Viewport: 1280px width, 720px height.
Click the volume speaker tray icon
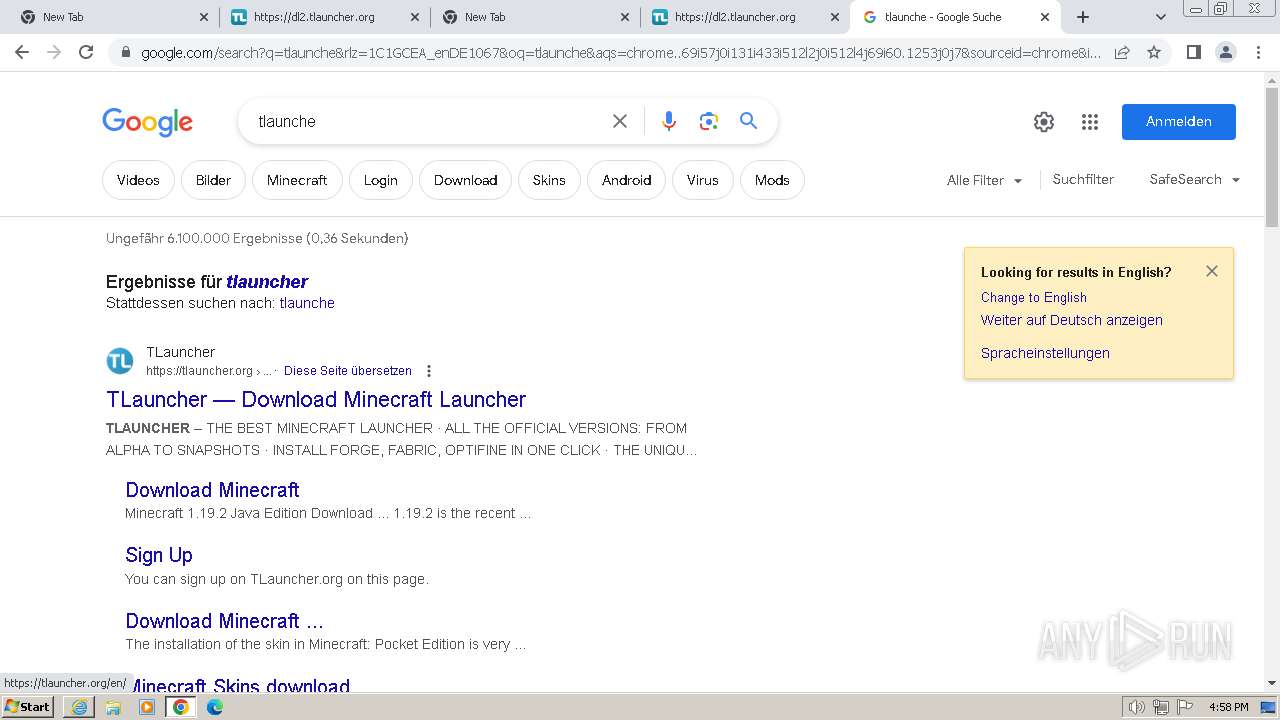point(1137,707)
